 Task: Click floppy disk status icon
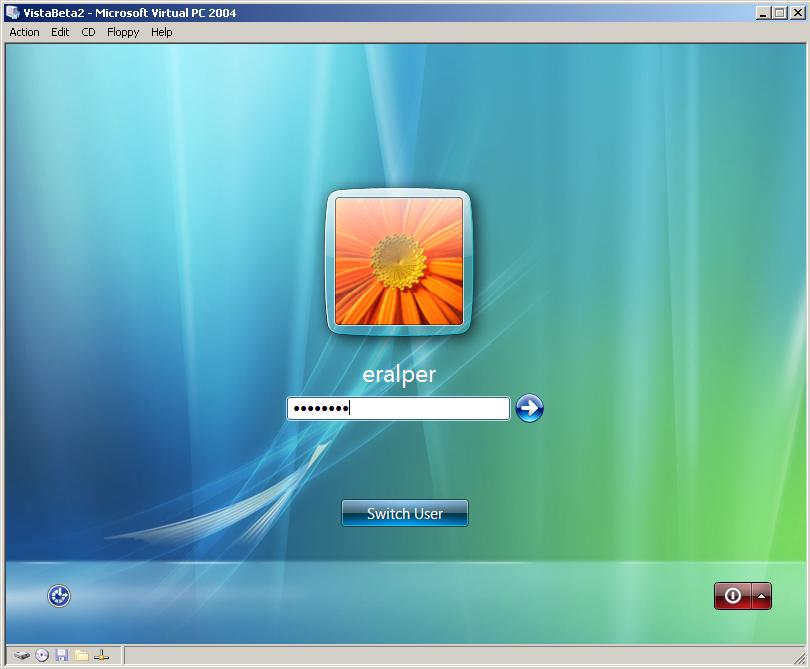[61, 656]
